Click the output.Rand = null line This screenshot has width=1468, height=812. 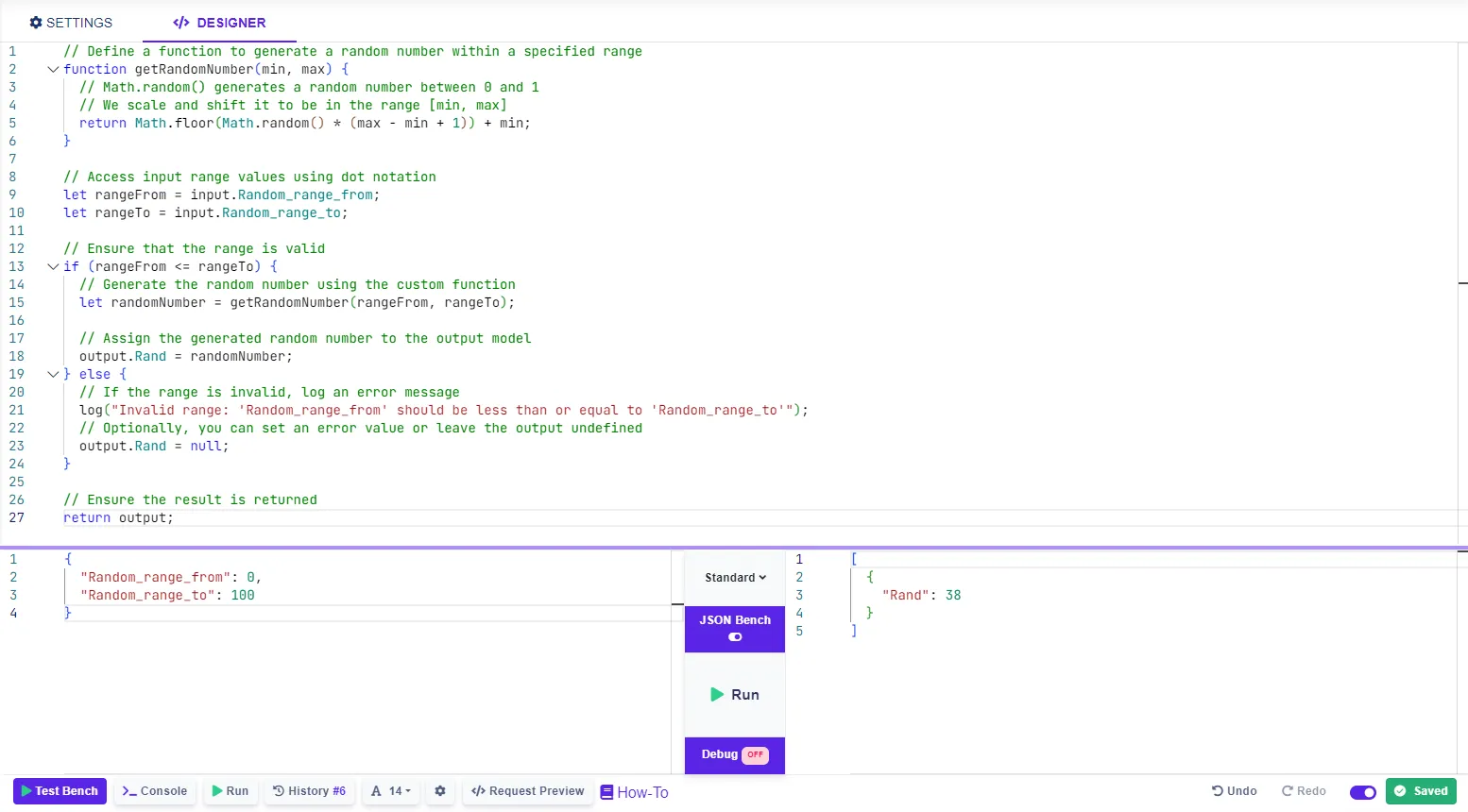(x=154, y=446)
